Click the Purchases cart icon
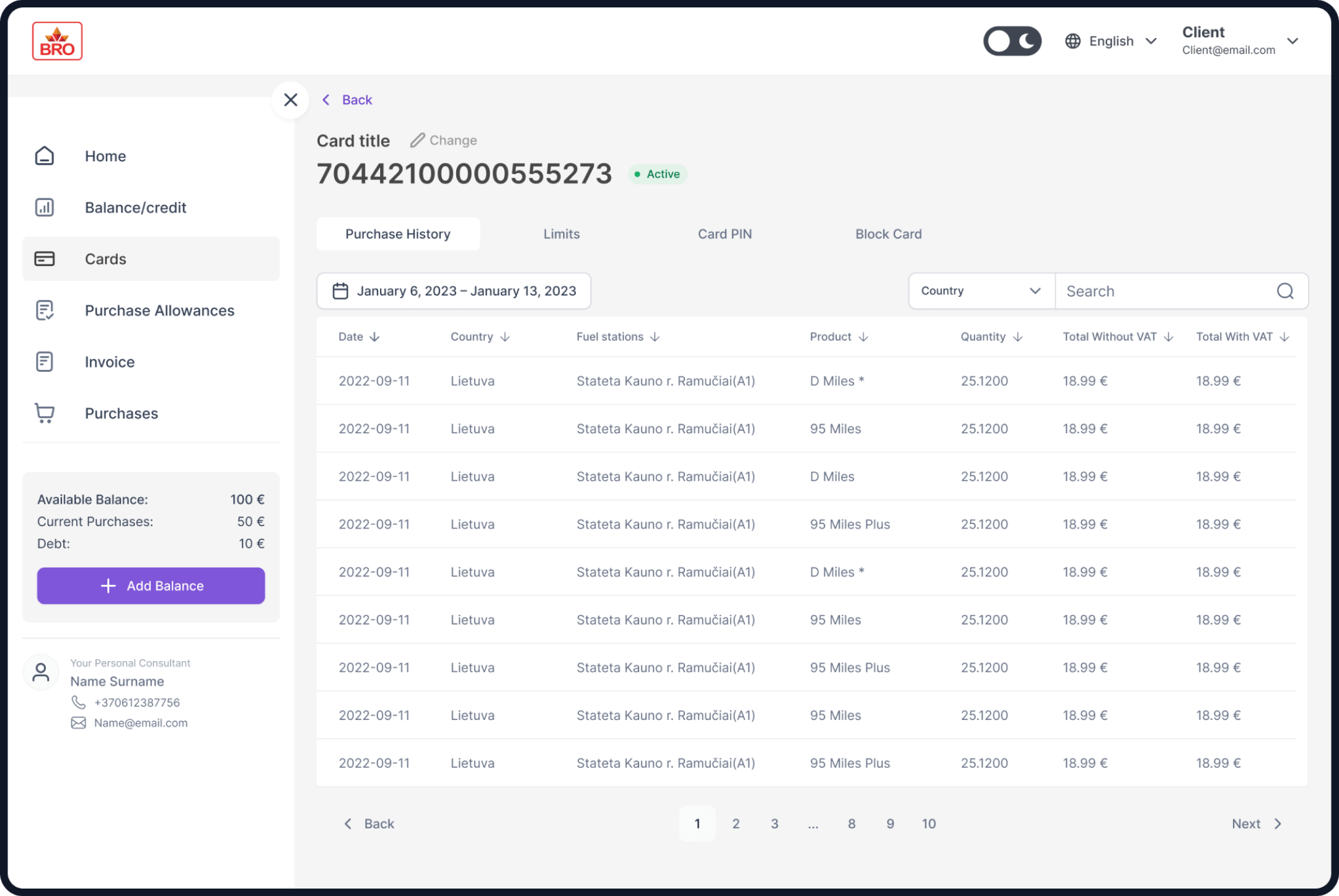Viewport: 1339px width, 896px height. coord(45,413)
